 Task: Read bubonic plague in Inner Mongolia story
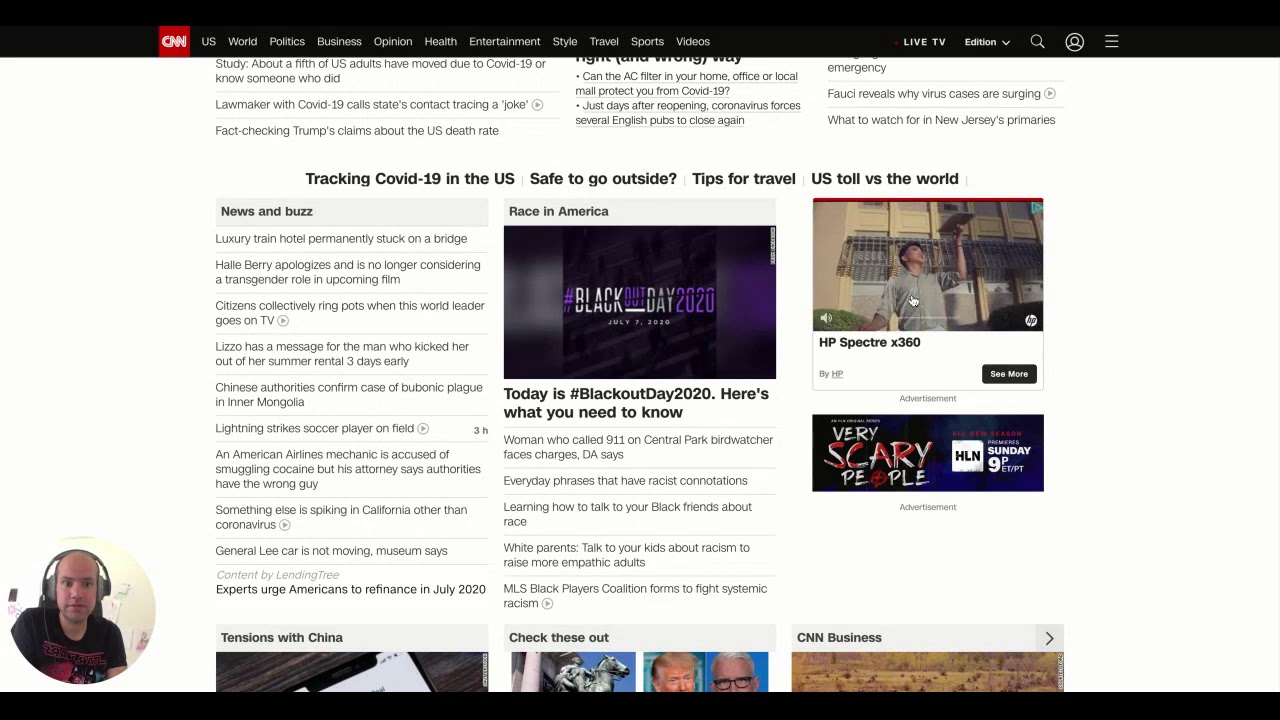tap(349, 395)
